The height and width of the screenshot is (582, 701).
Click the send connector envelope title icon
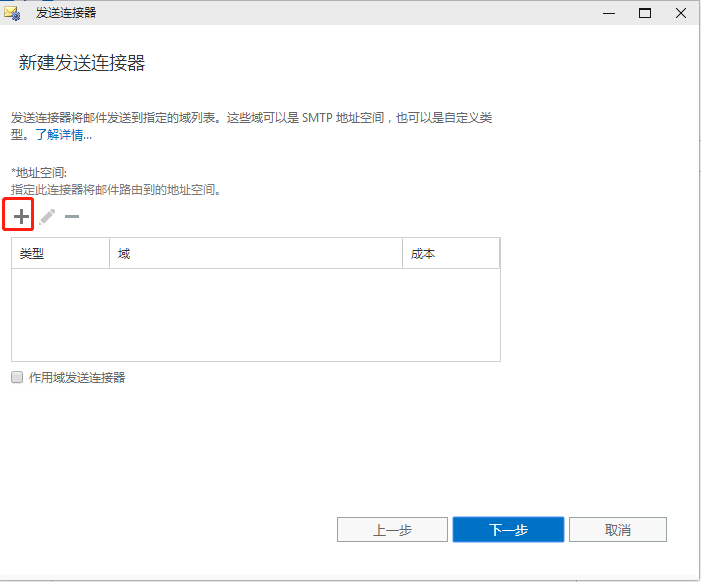[12, 13]
